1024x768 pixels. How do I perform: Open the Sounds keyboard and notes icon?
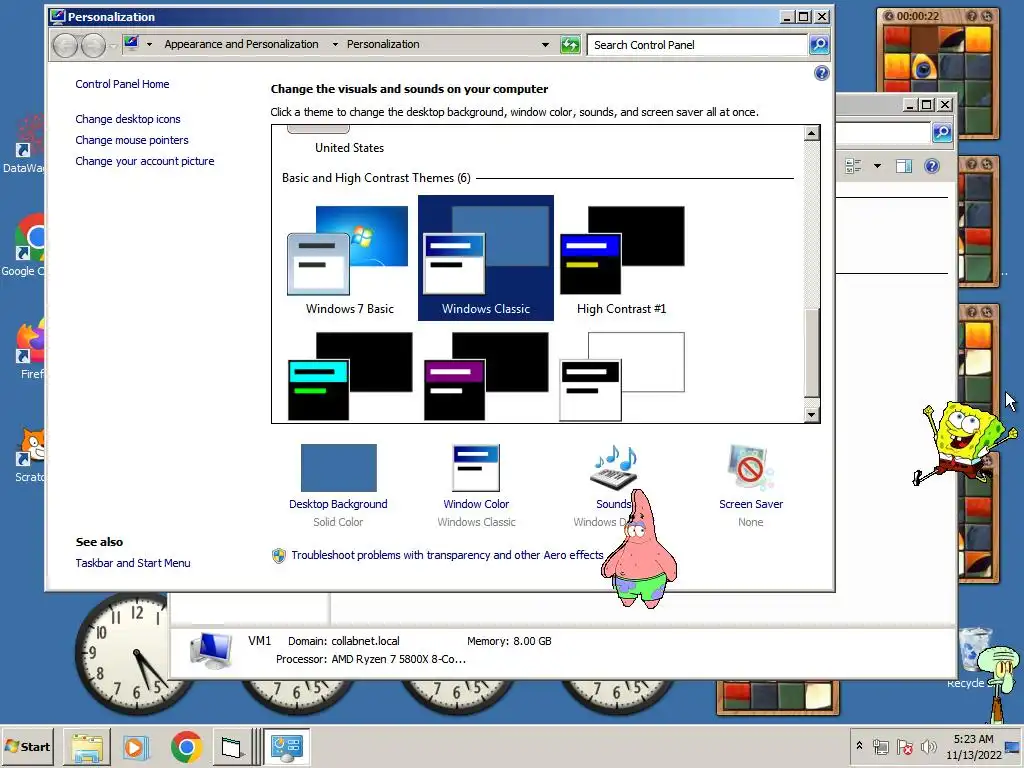(613, 467)
